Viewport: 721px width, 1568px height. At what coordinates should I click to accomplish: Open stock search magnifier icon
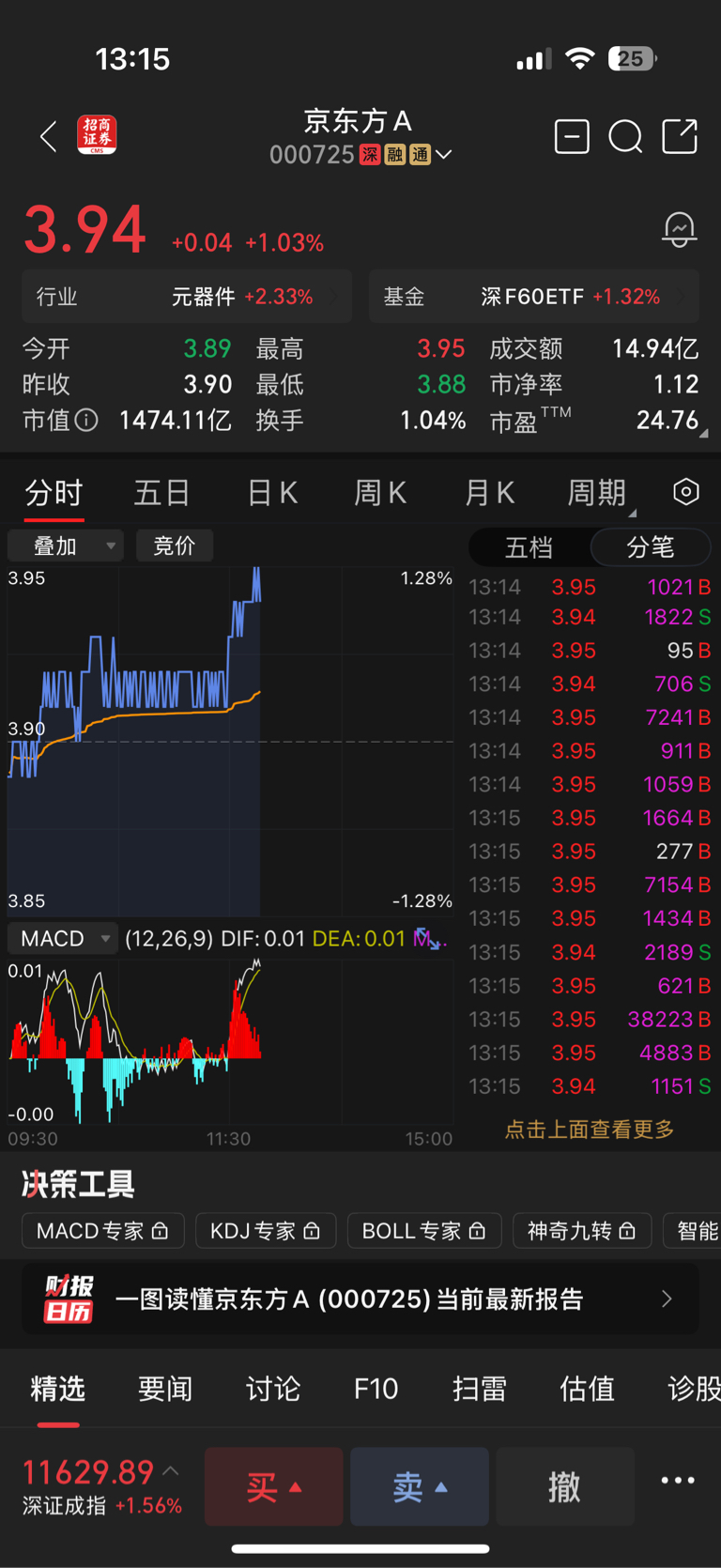click(625, 137)
